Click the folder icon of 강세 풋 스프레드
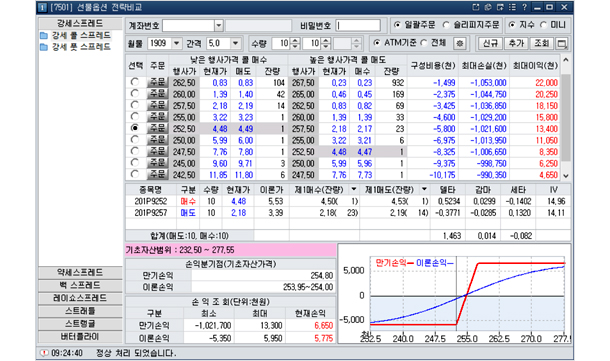Viewport: 610px width, 361px height. tap(44, 47)
